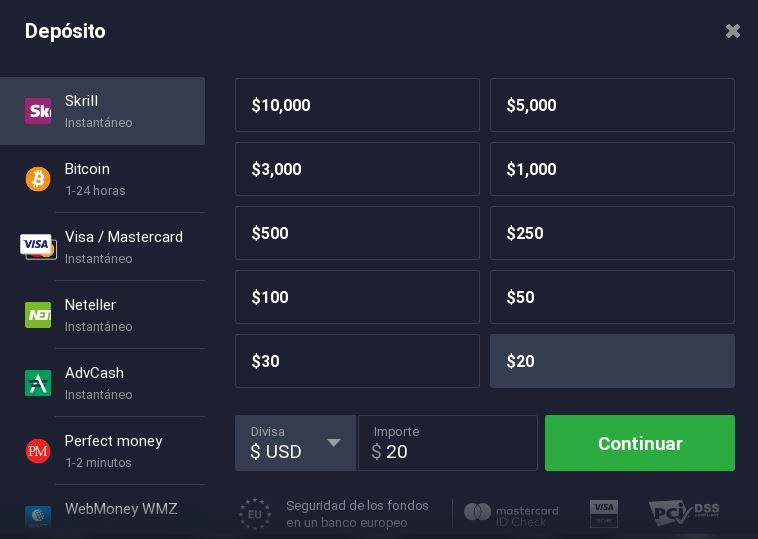Choose the $5,000 preset amount
The image size is (758, 539).
pyautogui.click(x=612, y=105)
